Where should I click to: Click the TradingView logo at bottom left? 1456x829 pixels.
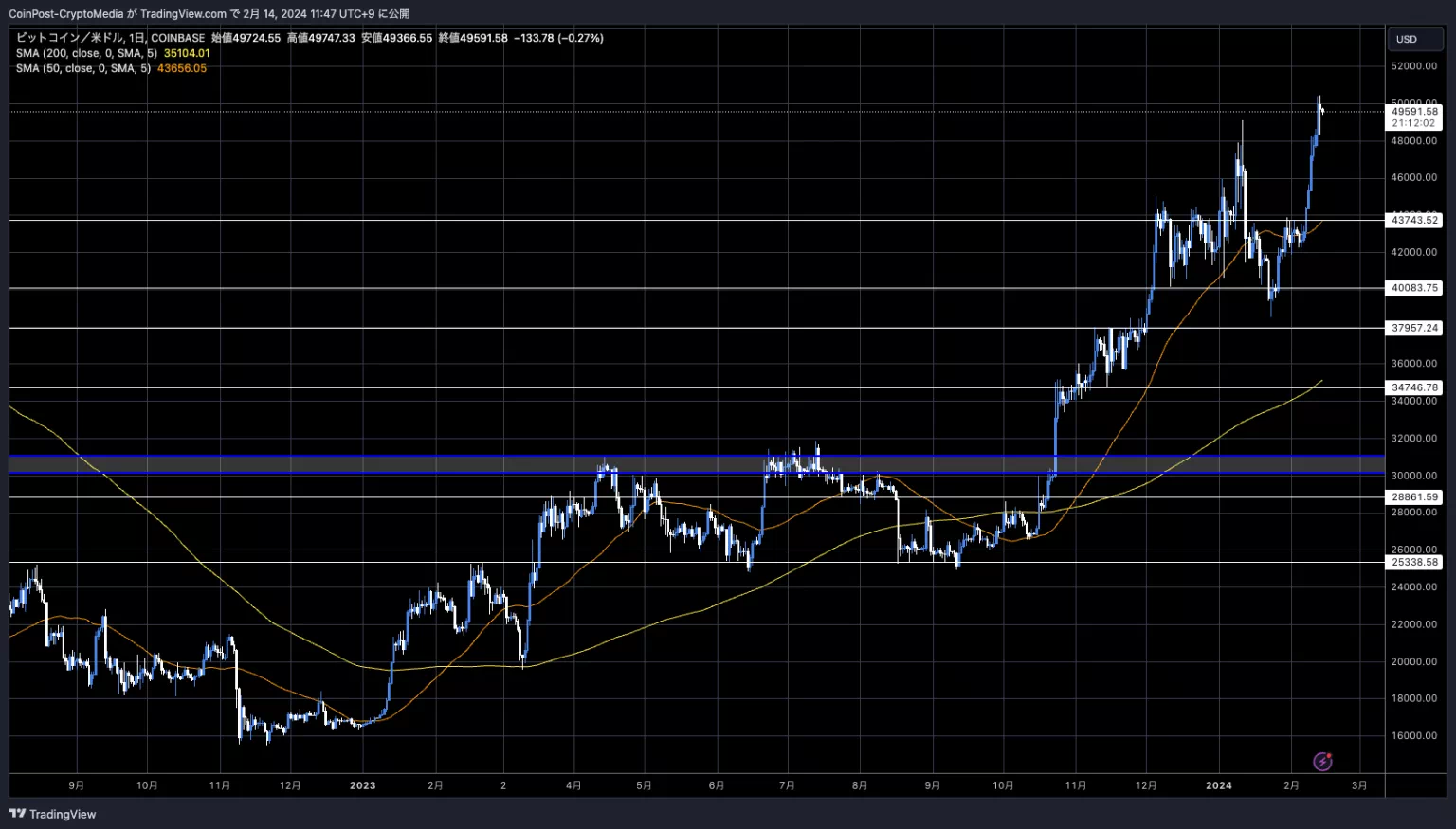pos(53,814)
